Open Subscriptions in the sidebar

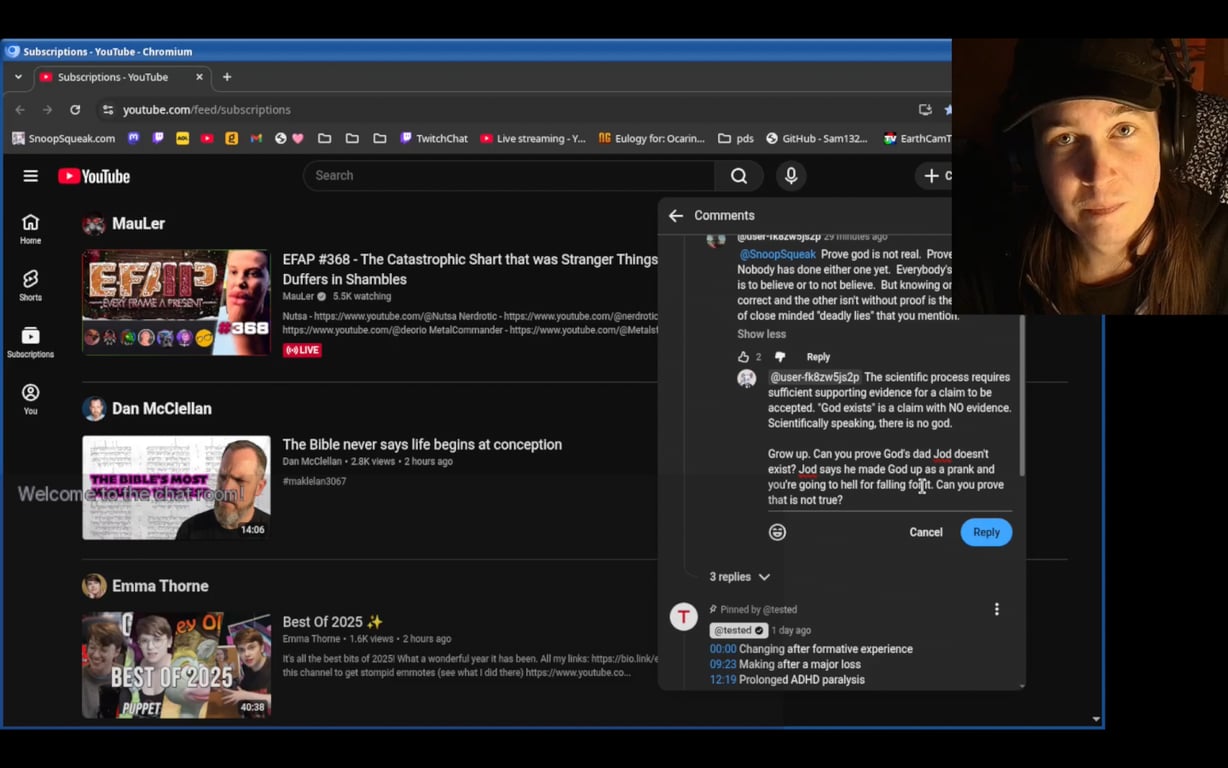[31, 342]
